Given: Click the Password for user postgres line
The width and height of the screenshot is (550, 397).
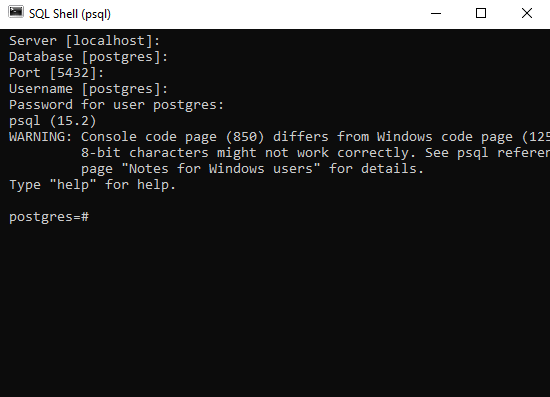Looking at the screenshot, I should pyautogui.click(x=116, y=105).
